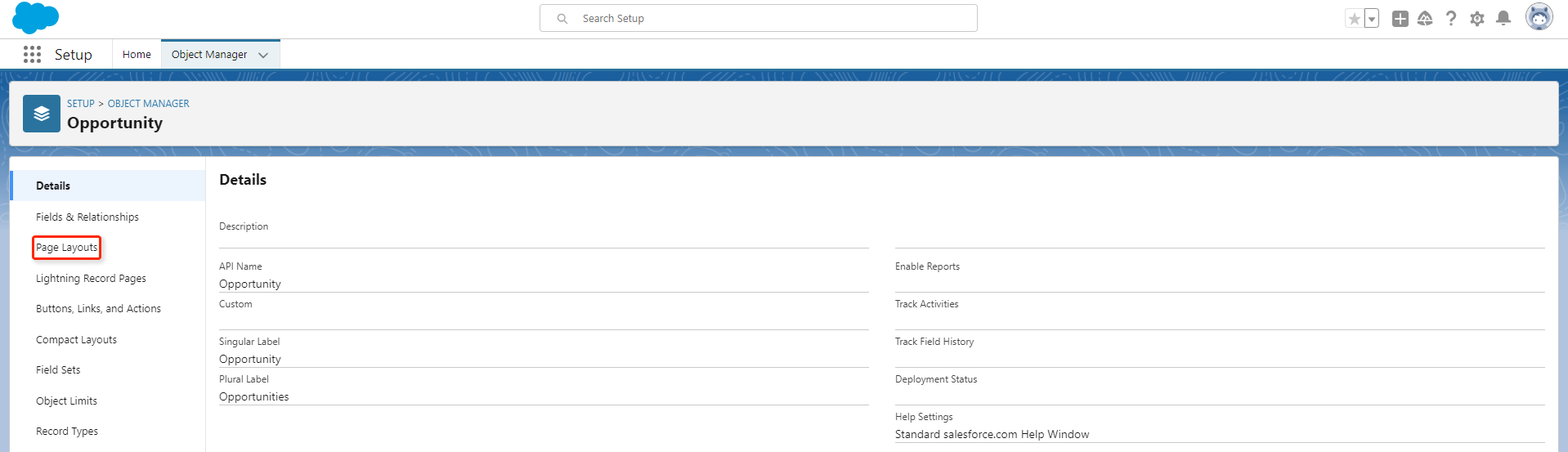Click the SETUP breadcrumb link
This screenshot has width=1568, height=452.
pos(81,104)
